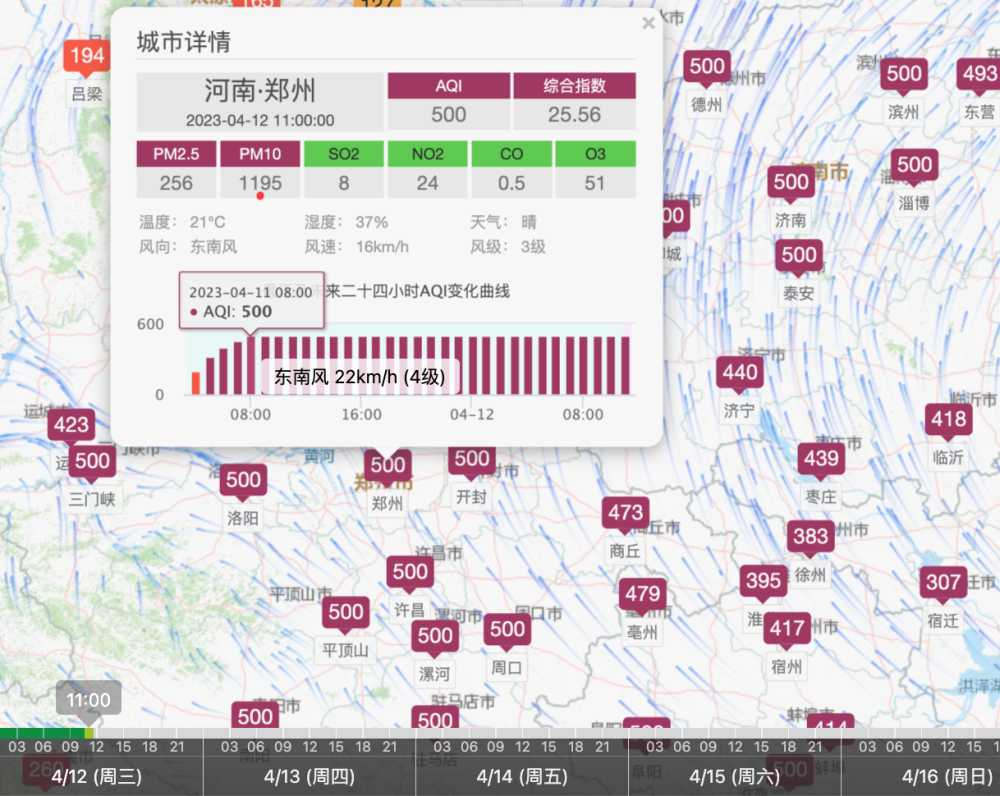Click the 439 marker for 枣庄

pos(821,459)
